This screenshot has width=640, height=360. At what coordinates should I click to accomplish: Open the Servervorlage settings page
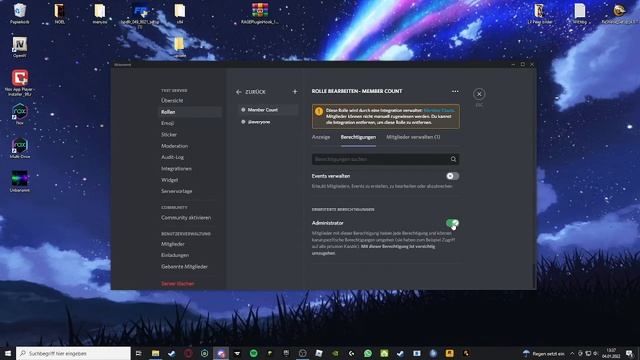(x=190, y=191)
